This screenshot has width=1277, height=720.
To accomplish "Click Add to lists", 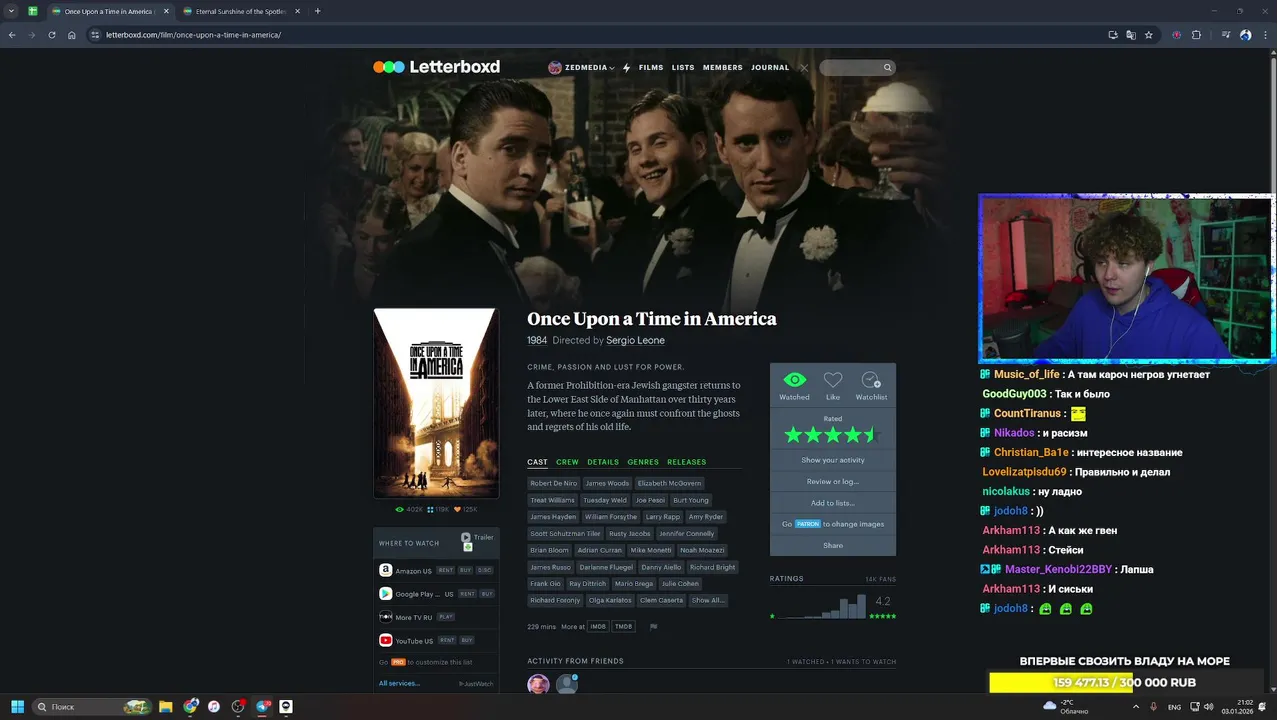I will pyautogui.click(x=833, y=503).
